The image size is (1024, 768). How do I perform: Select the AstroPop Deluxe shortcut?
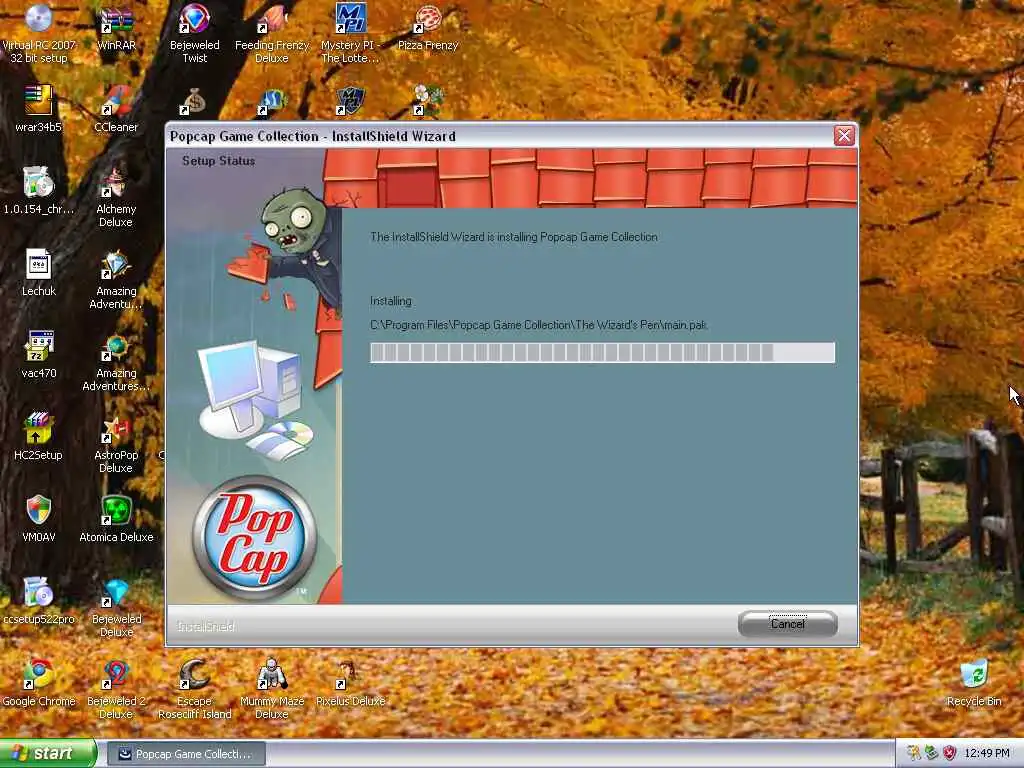point(116,444)
